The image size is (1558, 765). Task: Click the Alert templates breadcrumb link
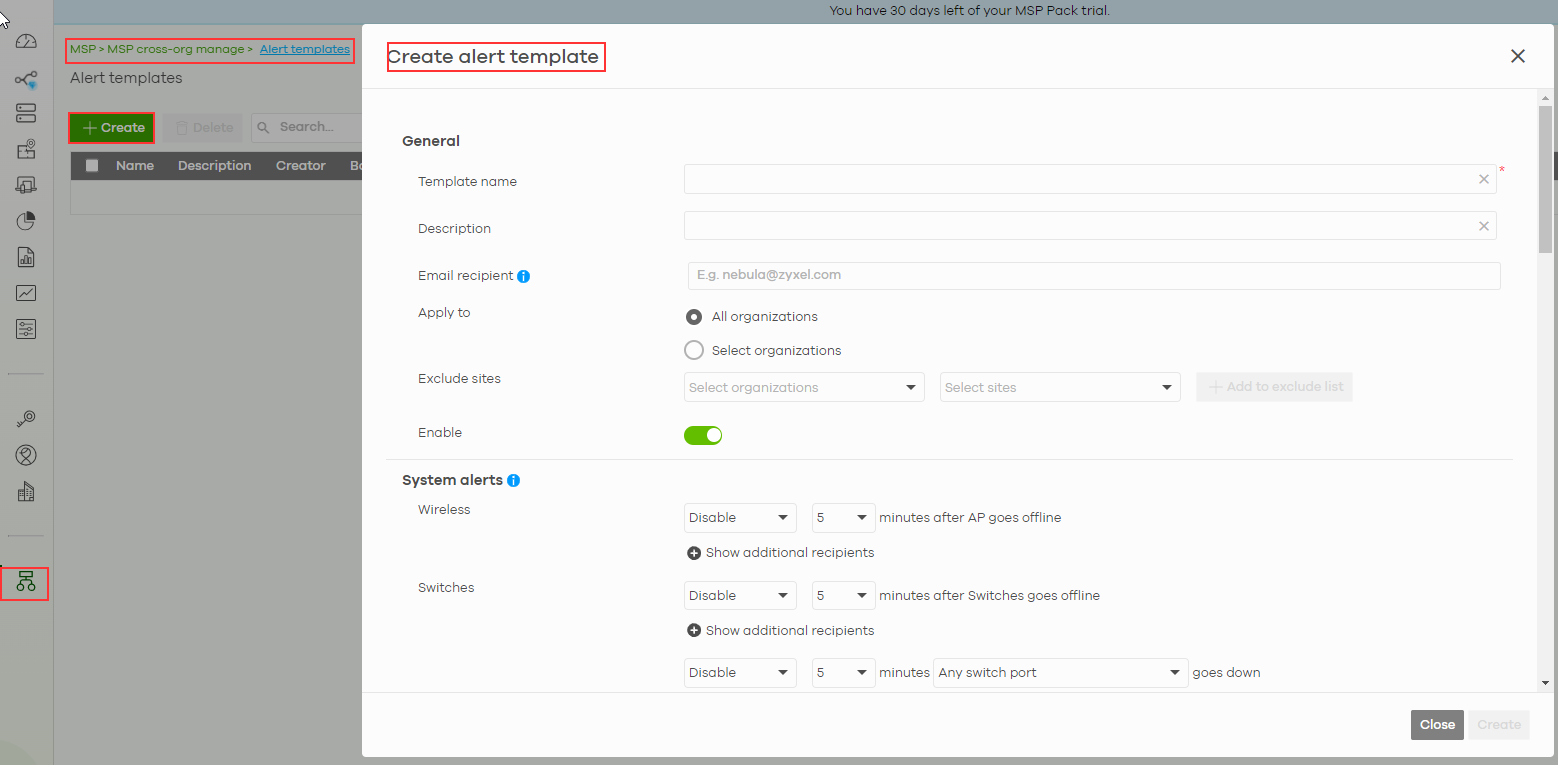pyautogui.click(x=305, y=49)
